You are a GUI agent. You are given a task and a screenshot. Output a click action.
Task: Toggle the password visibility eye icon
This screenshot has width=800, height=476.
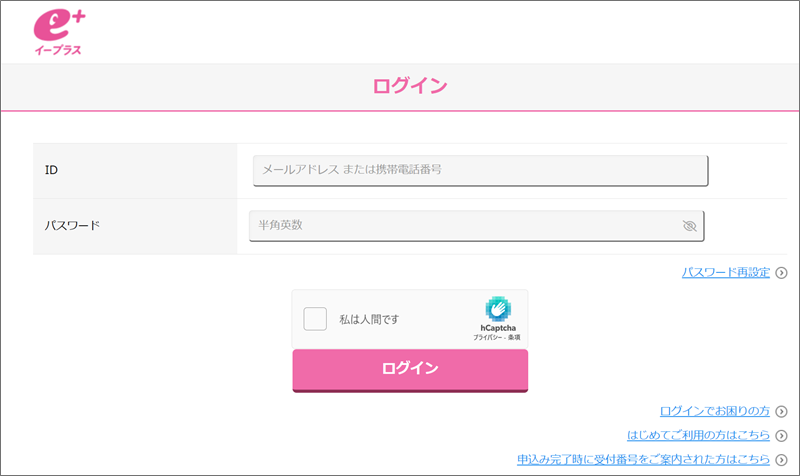pyautogui.click(x=690, y=226)
